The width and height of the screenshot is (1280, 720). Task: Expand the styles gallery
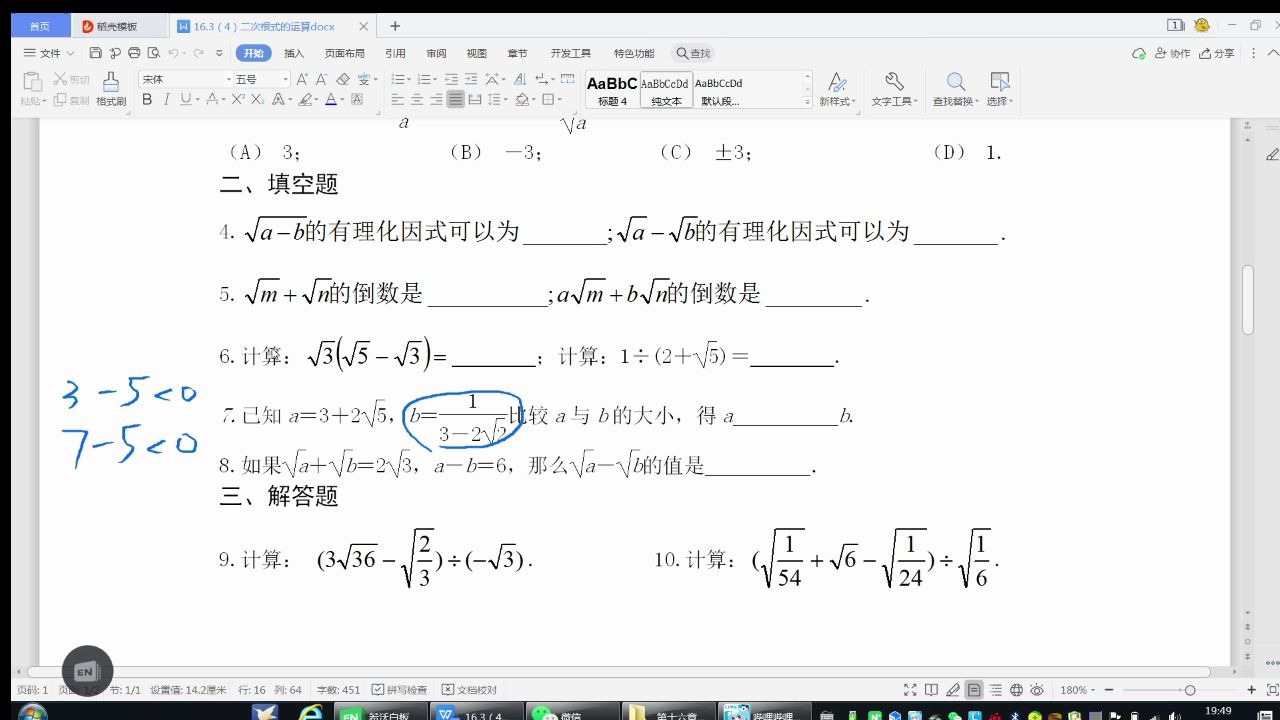click(x=807, y=103)
